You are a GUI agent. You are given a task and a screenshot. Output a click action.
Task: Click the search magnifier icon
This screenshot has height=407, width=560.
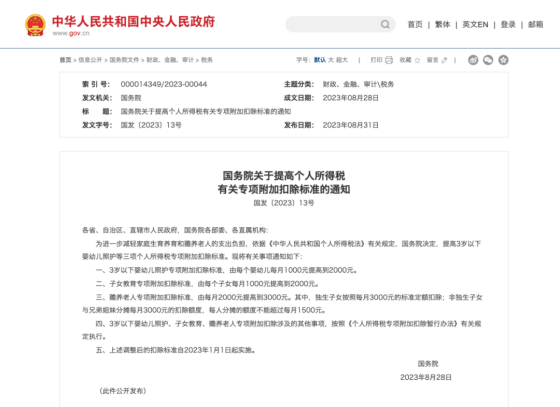(385, 24)
